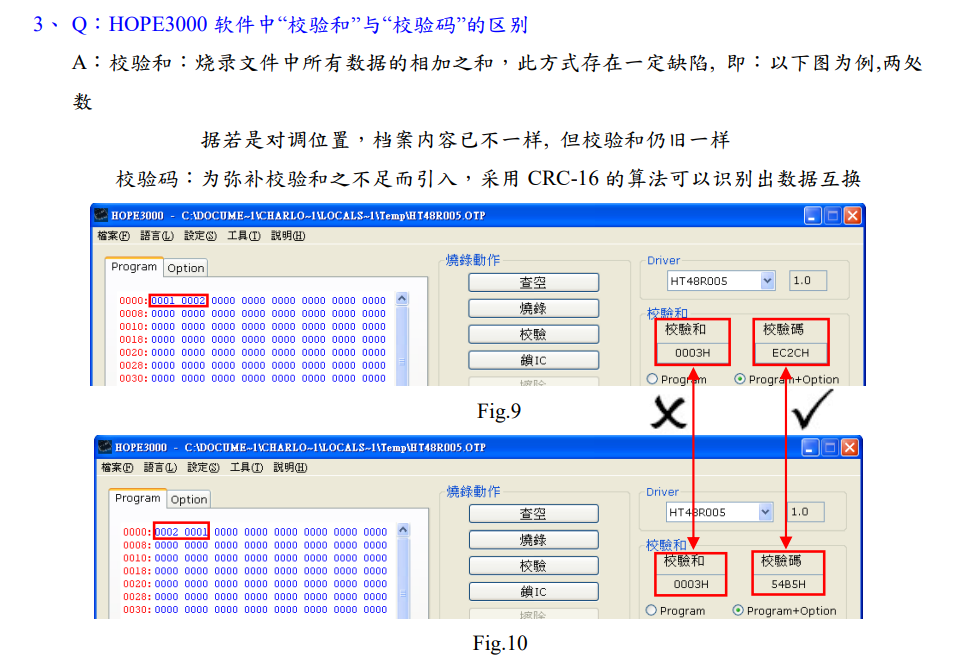The image size is (978, 666).
Task: Maximize the Fig.9 HOPE3000 window
Action: tap(833, 216)
